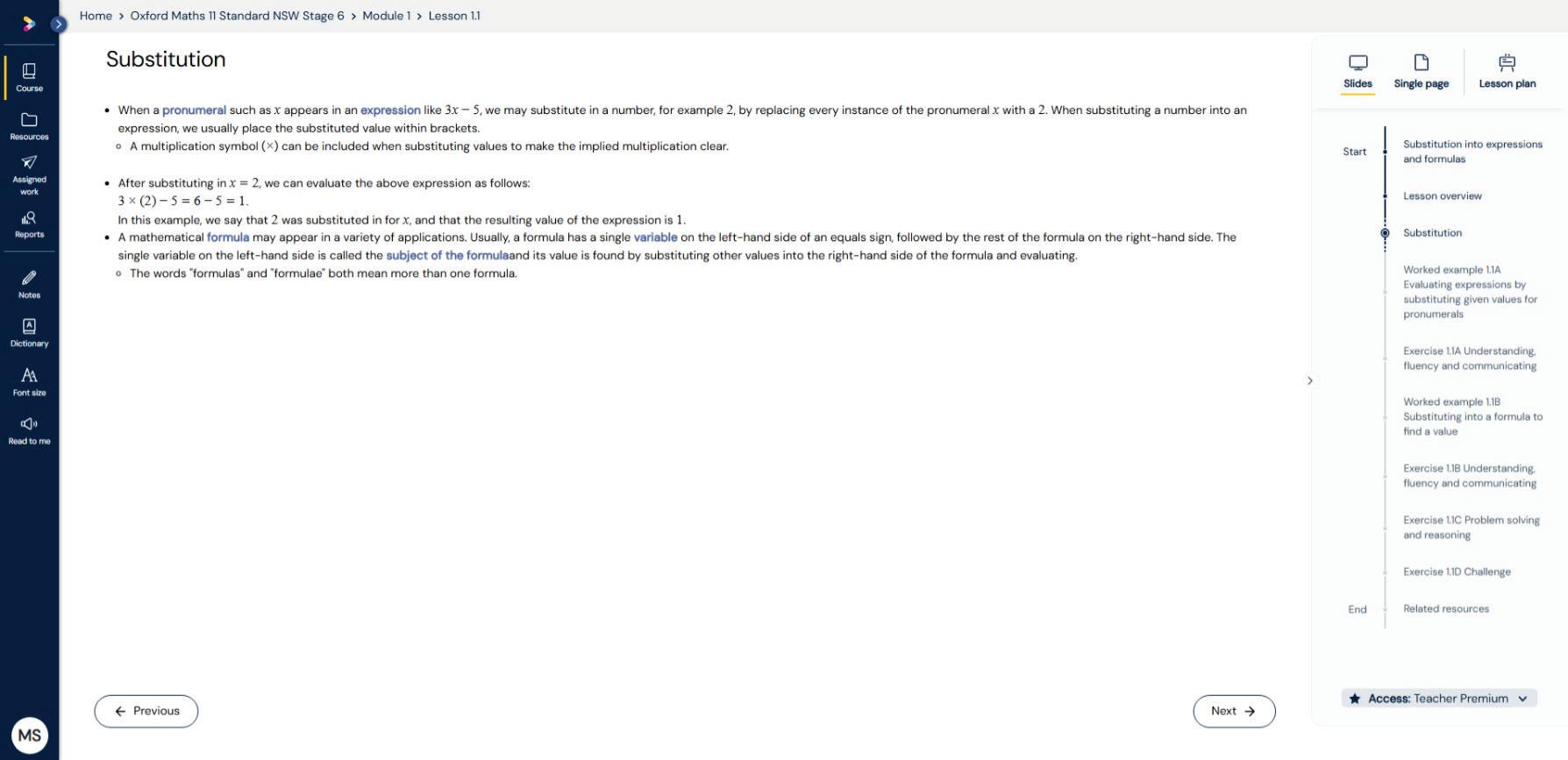1568x760 pixels.
Task: Activate the Read to me tool
Action: 29,431
